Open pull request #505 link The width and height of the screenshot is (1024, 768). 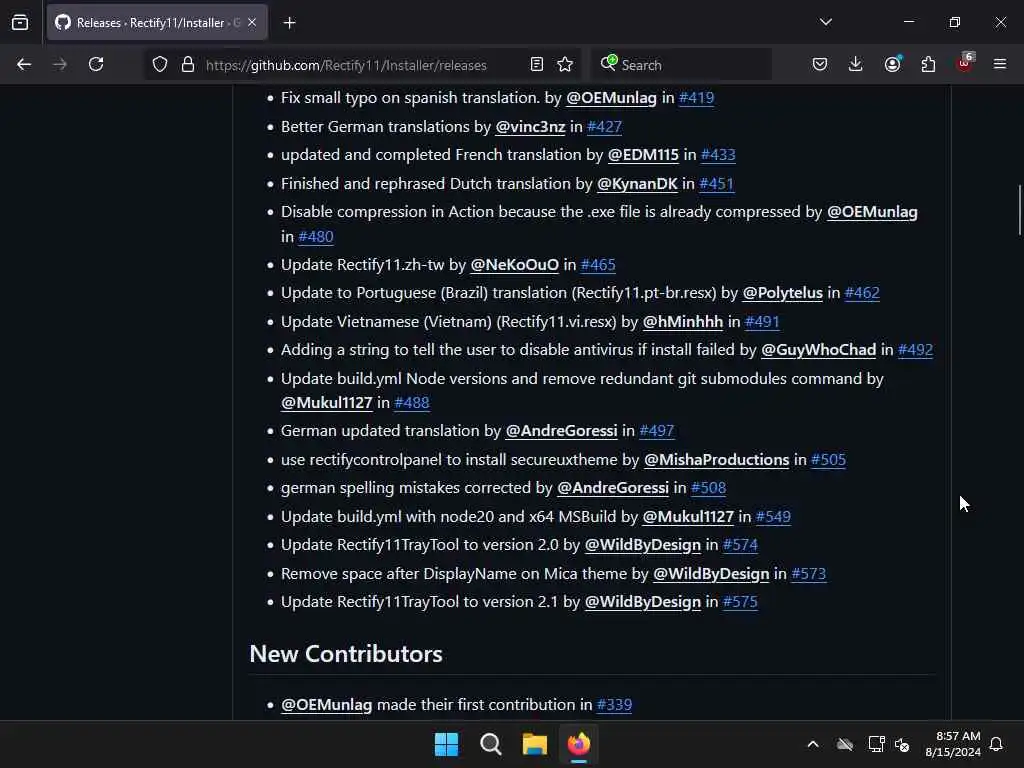click(828, 460)
